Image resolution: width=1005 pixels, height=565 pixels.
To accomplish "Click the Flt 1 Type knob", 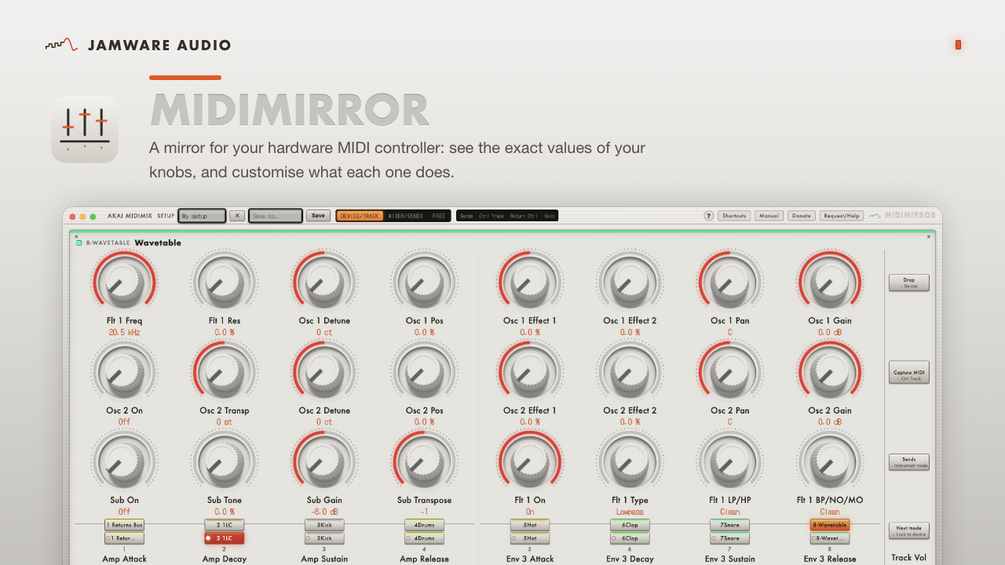I will point(629,462).
